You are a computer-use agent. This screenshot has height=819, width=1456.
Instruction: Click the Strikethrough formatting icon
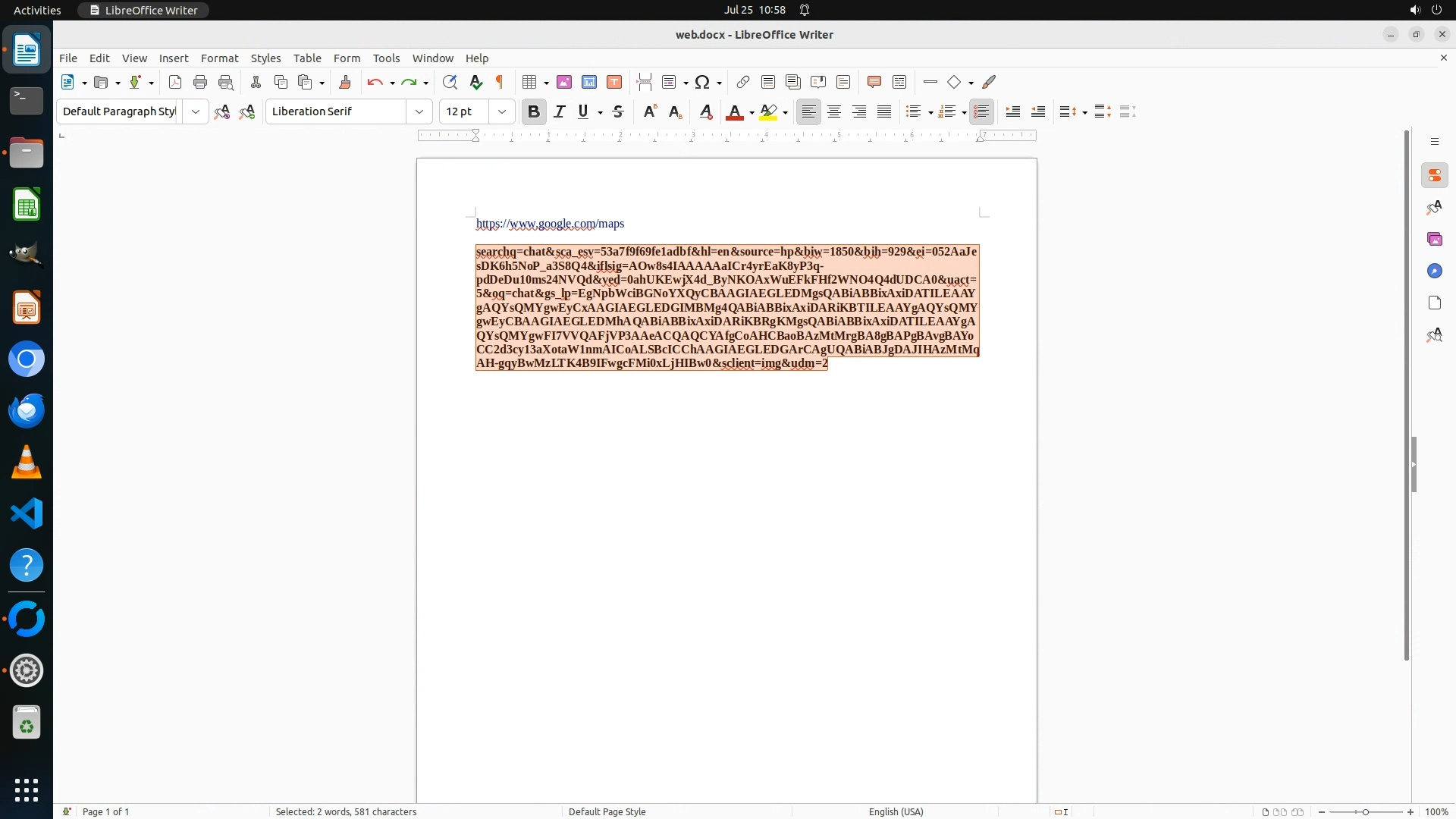[x=618, y=111]
